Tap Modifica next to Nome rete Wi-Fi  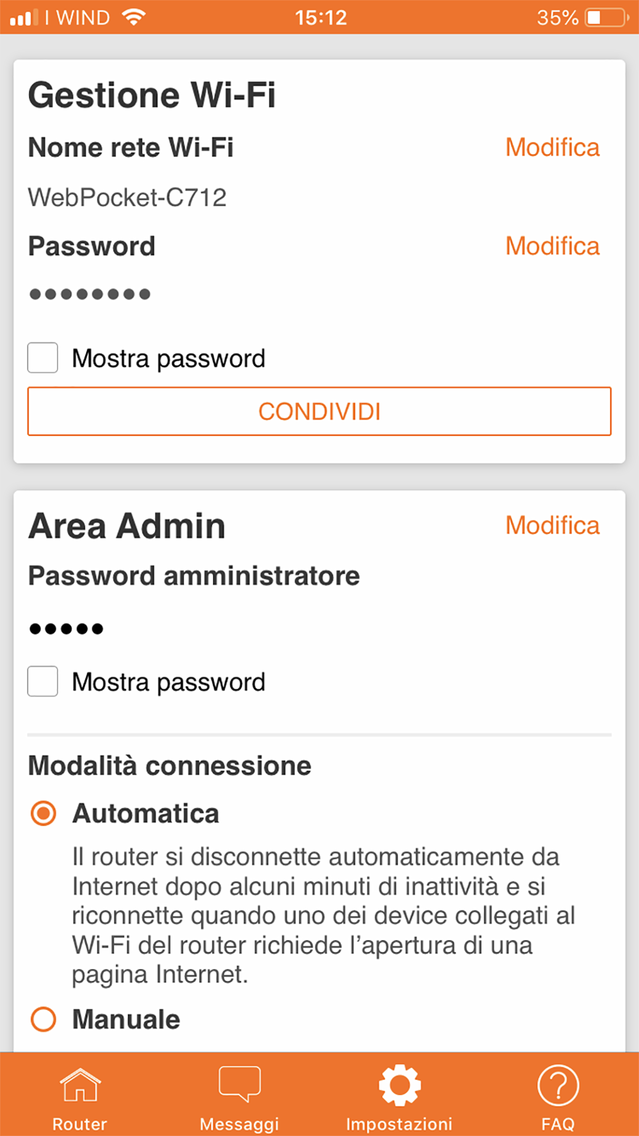(x=552, y=147)
